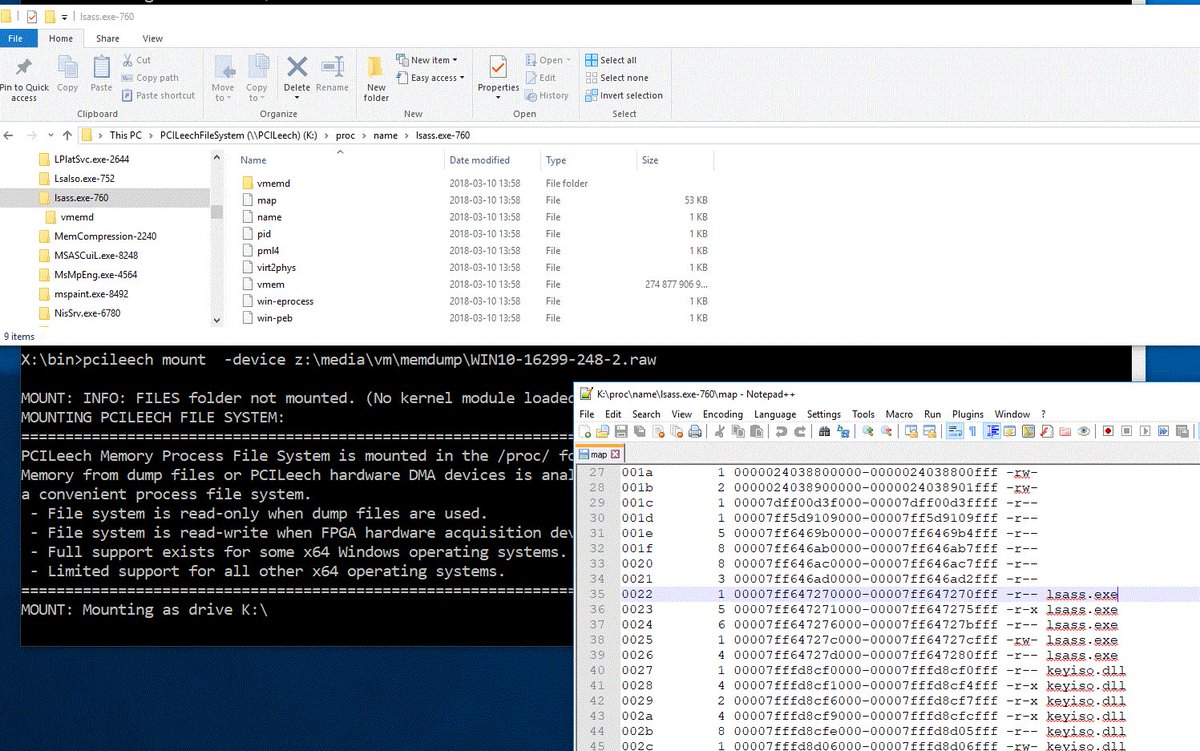Screen dimensions: 1200x751
Task: Switch to the View ribbon tab
Action: (152, 38)
